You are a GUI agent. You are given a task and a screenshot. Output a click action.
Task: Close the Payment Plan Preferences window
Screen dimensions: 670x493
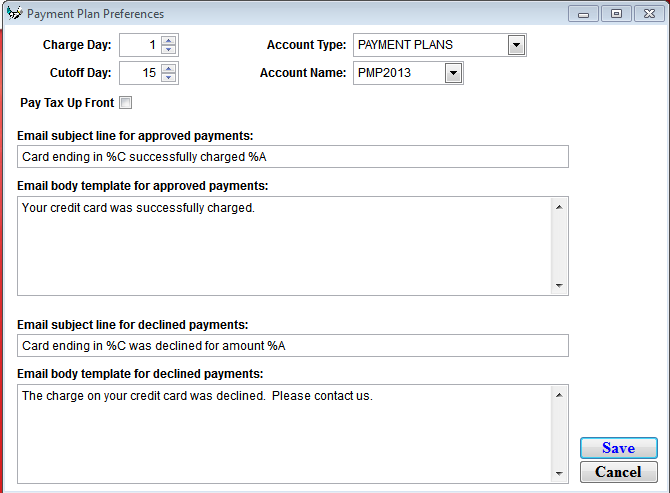tap(649, 14)
